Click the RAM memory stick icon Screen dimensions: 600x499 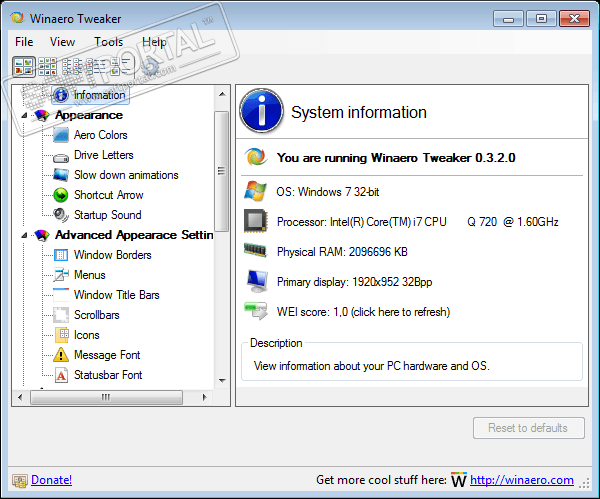coord(255,251)
